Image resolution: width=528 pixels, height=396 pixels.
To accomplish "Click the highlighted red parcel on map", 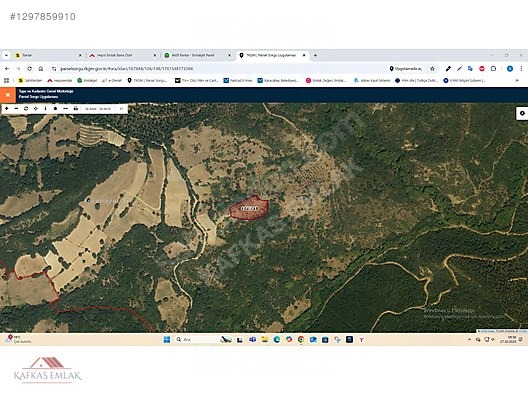I will click(249, 208).
